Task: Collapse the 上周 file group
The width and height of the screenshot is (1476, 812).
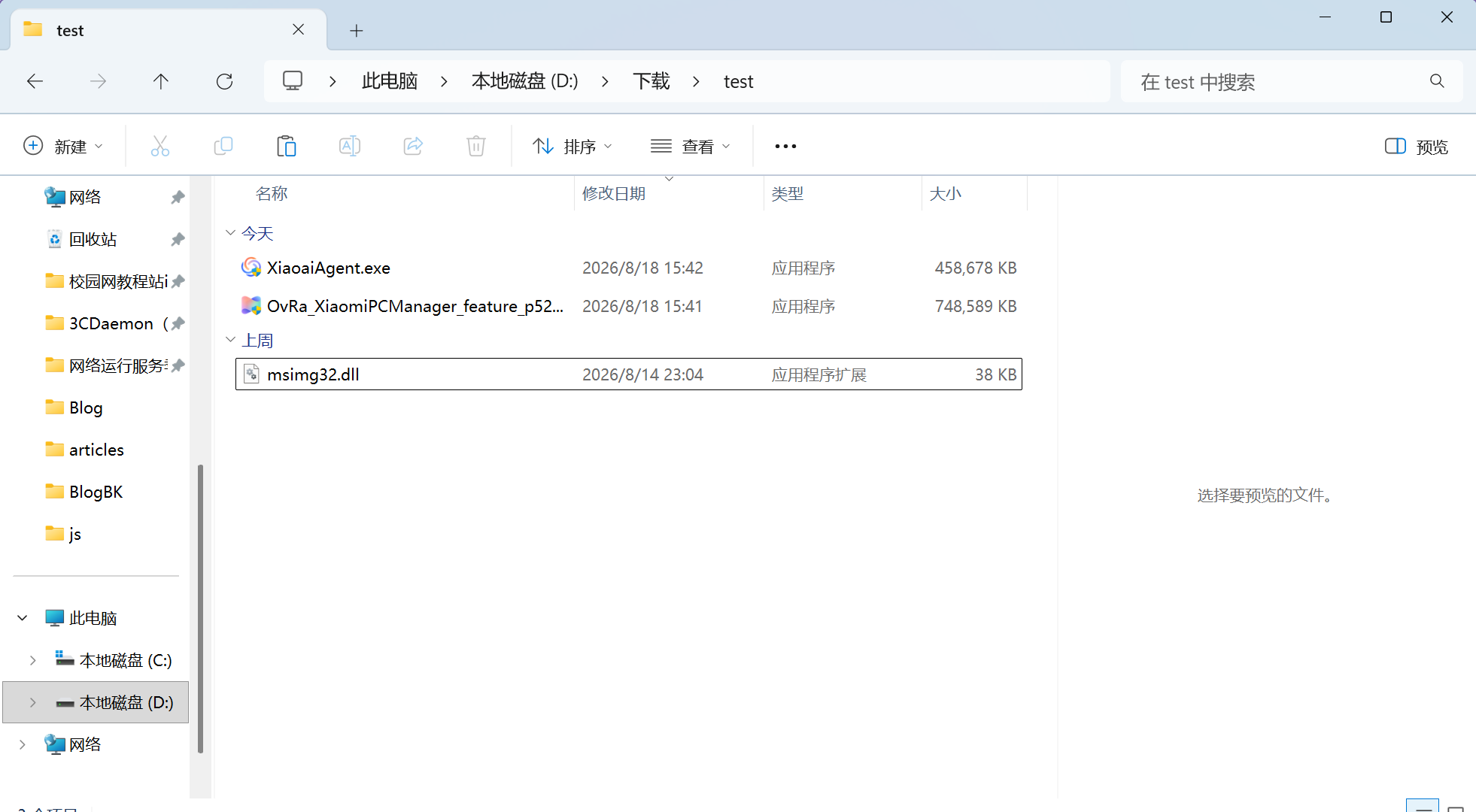Action: [x=230, y=340]
